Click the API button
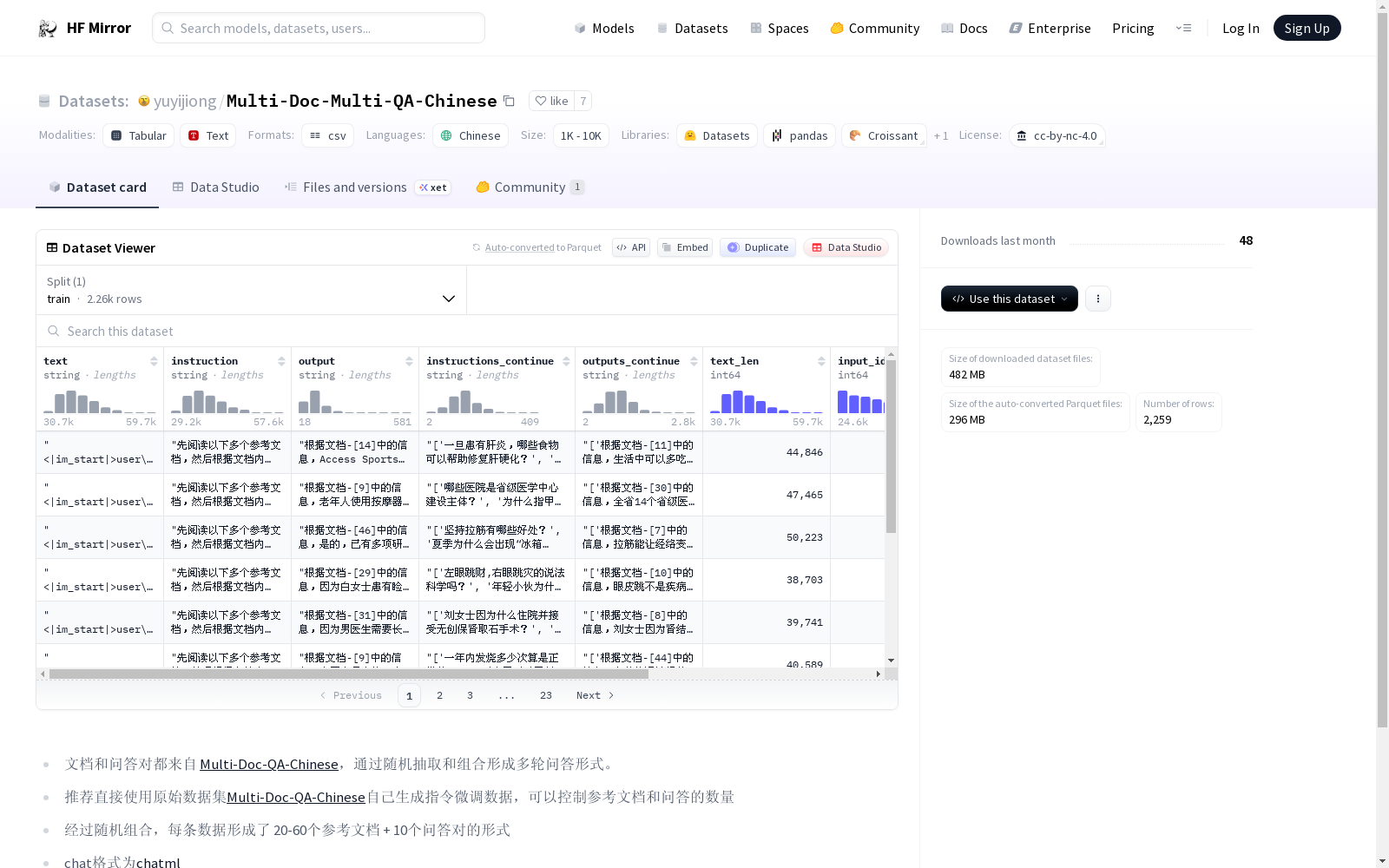This screenshot has height=868, width=1389. tap(631, 247)
